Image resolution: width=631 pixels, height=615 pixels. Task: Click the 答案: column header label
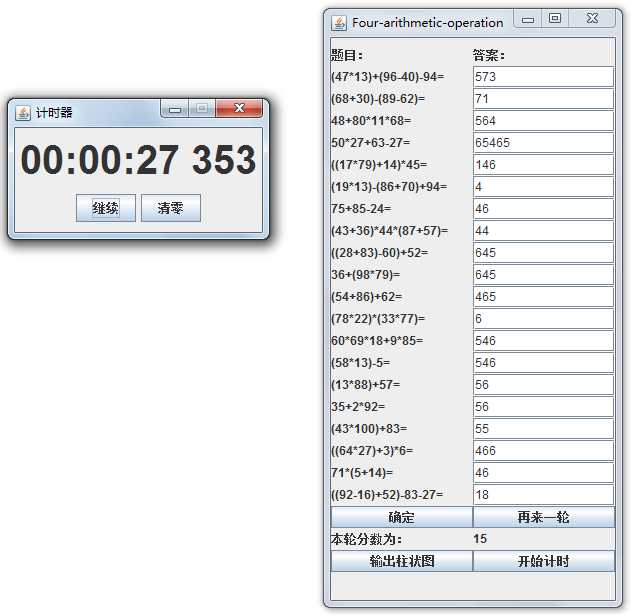tap(489, 55)
